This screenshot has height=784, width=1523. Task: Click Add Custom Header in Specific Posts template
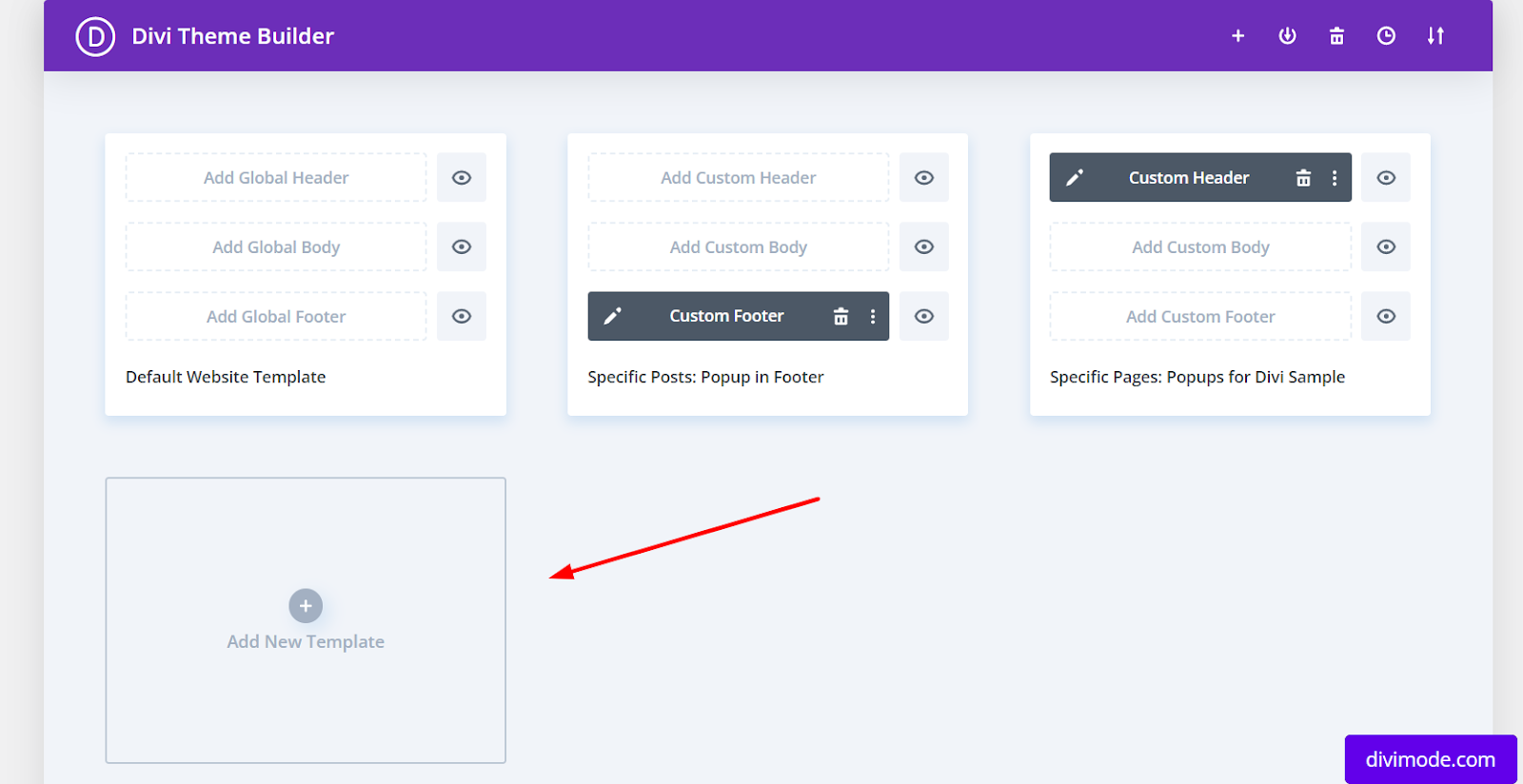[739, 178]
